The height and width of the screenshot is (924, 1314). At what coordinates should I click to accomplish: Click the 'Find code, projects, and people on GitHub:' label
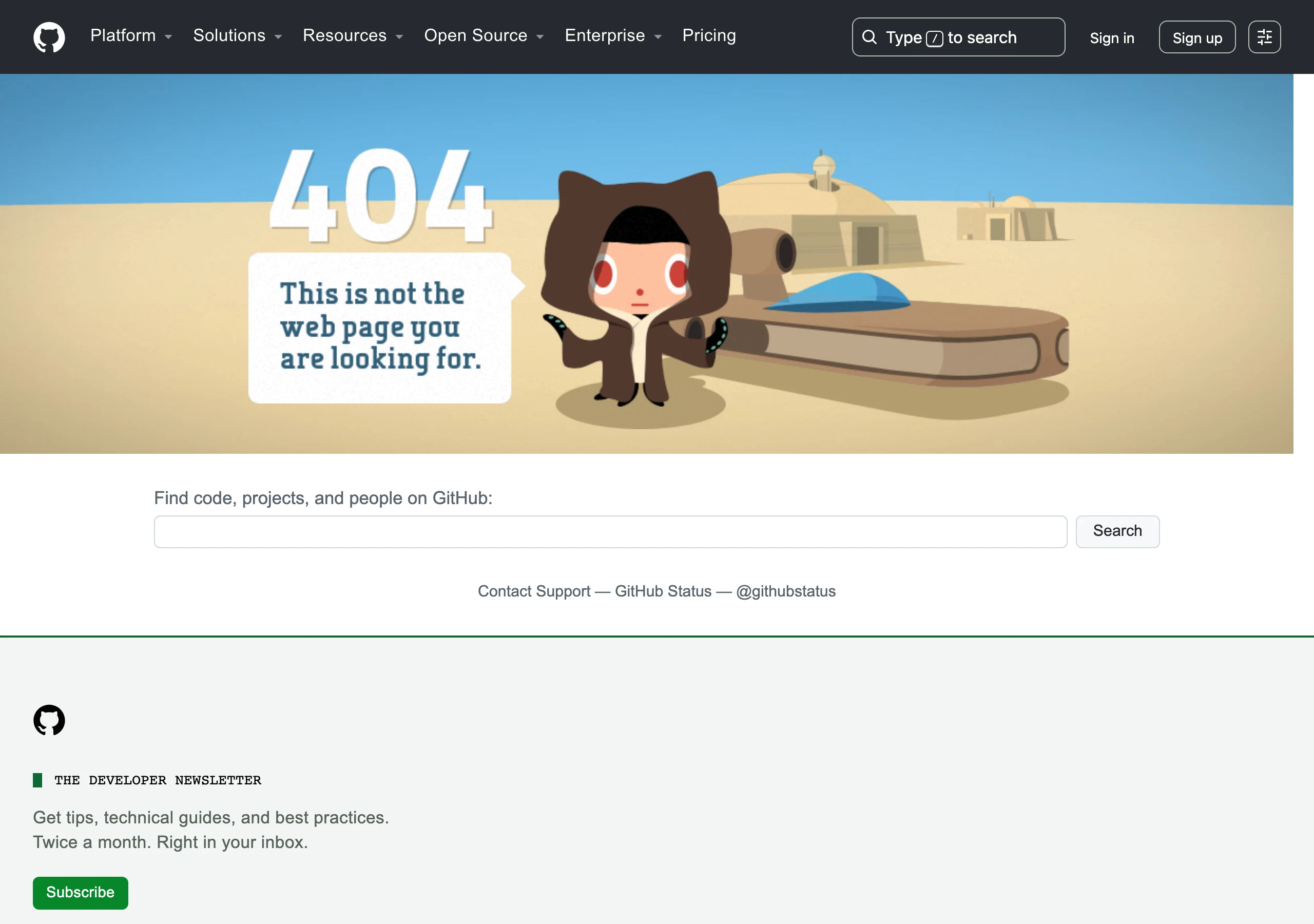tap(323, 498)
